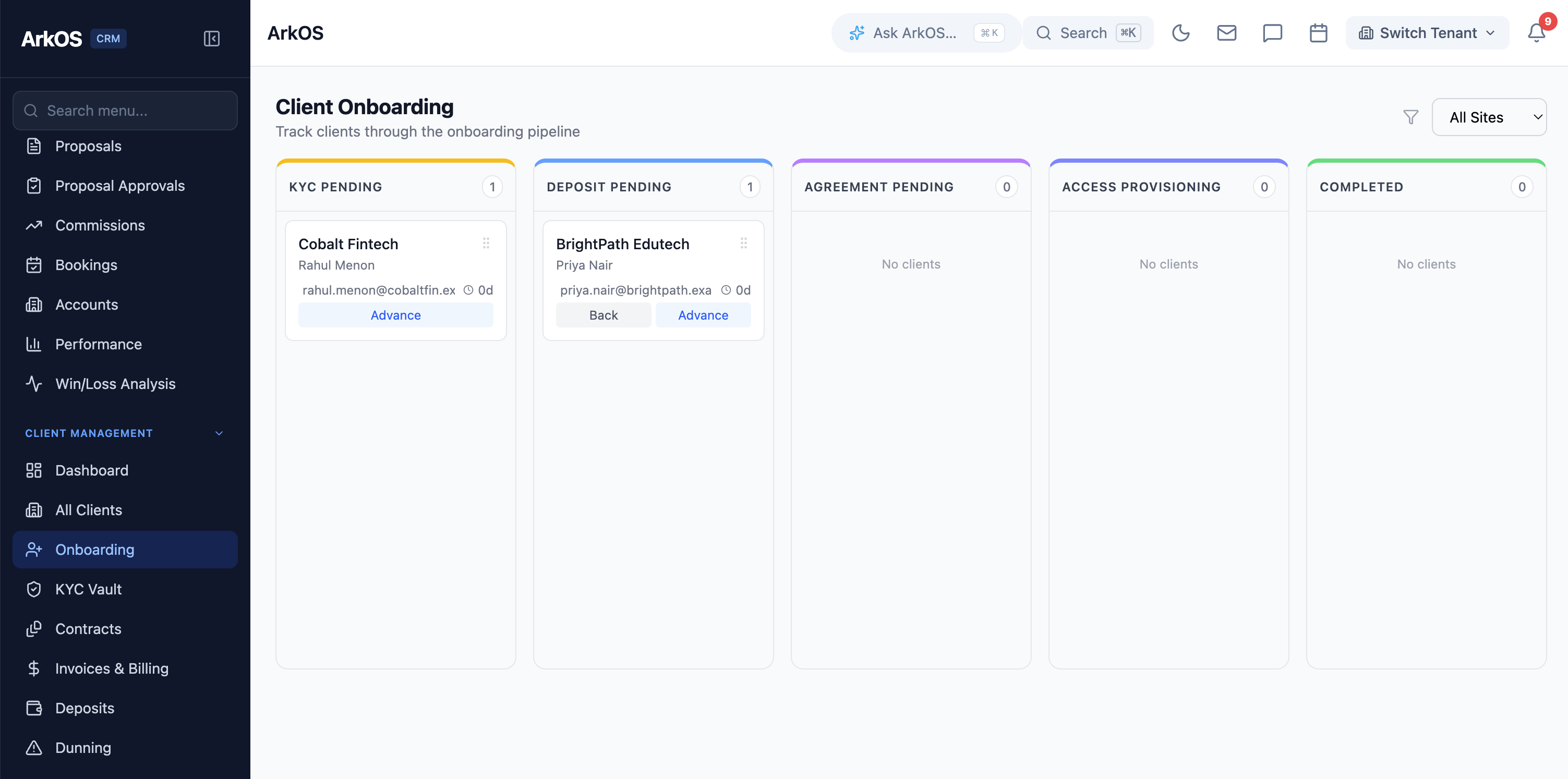This screenshot has width=1568, height=779.
Task: Click the Bookings calendar-check icon
Action: [34, 265]
